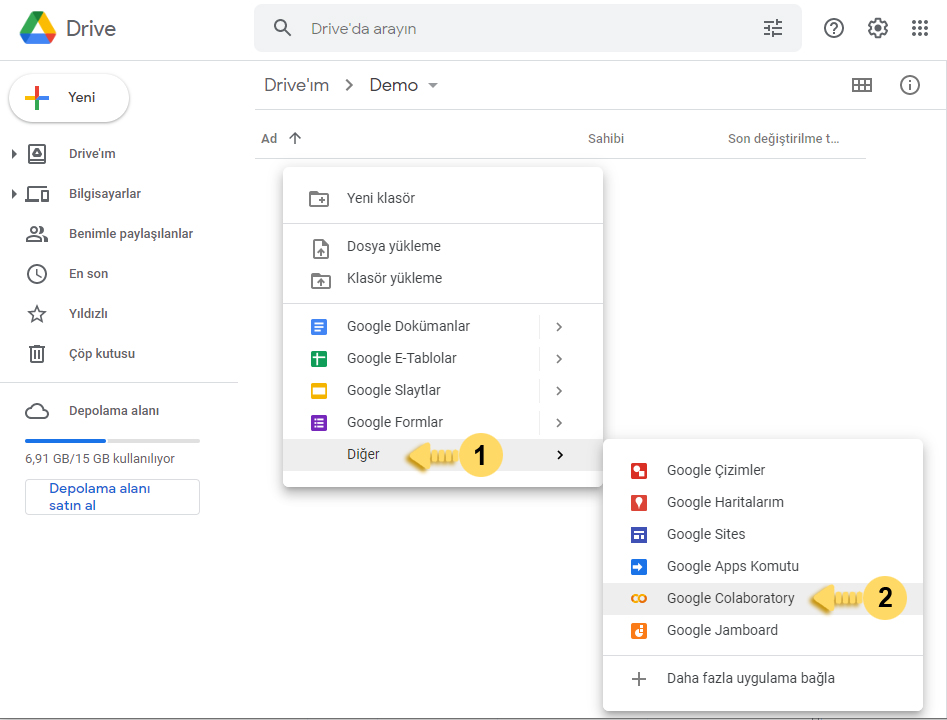Expand the Bilgisayarlar tree arrow
Screen dimensions: 947x720
[14, 194]
